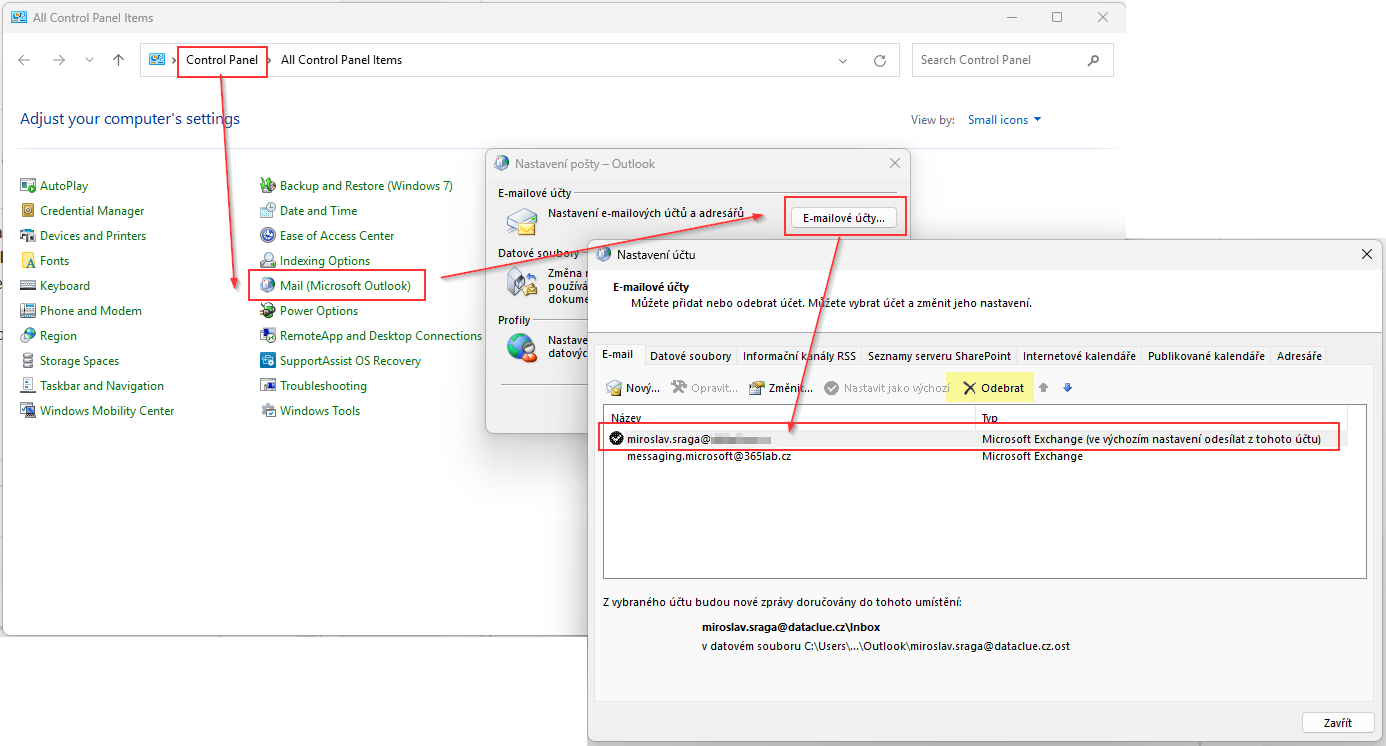Click Control Panel breadcrumb in address bar
Viewport: 1386px width, 746px height.
(222, 60)
